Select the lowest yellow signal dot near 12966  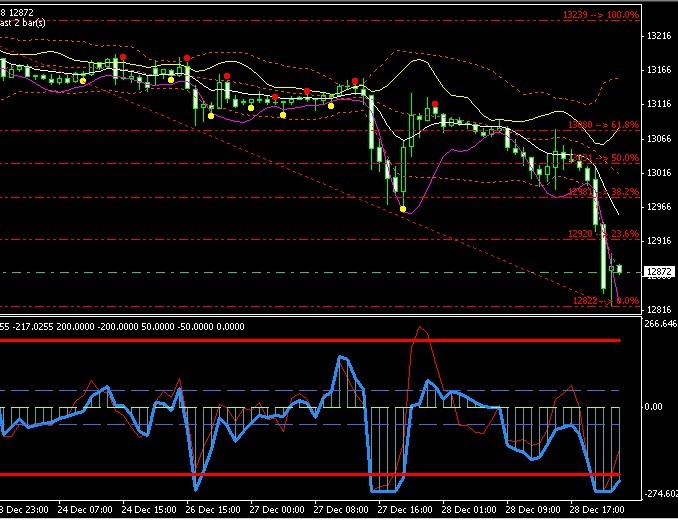coord(403,209)
